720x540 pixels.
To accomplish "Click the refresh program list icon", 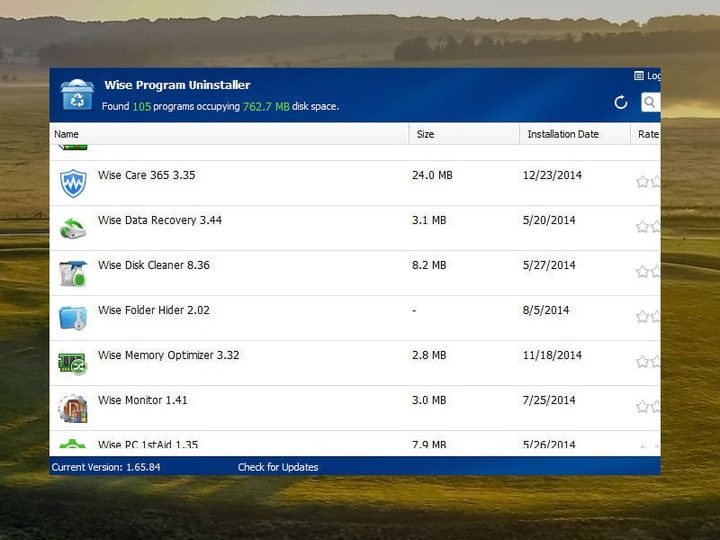I will tap(621, 102).
